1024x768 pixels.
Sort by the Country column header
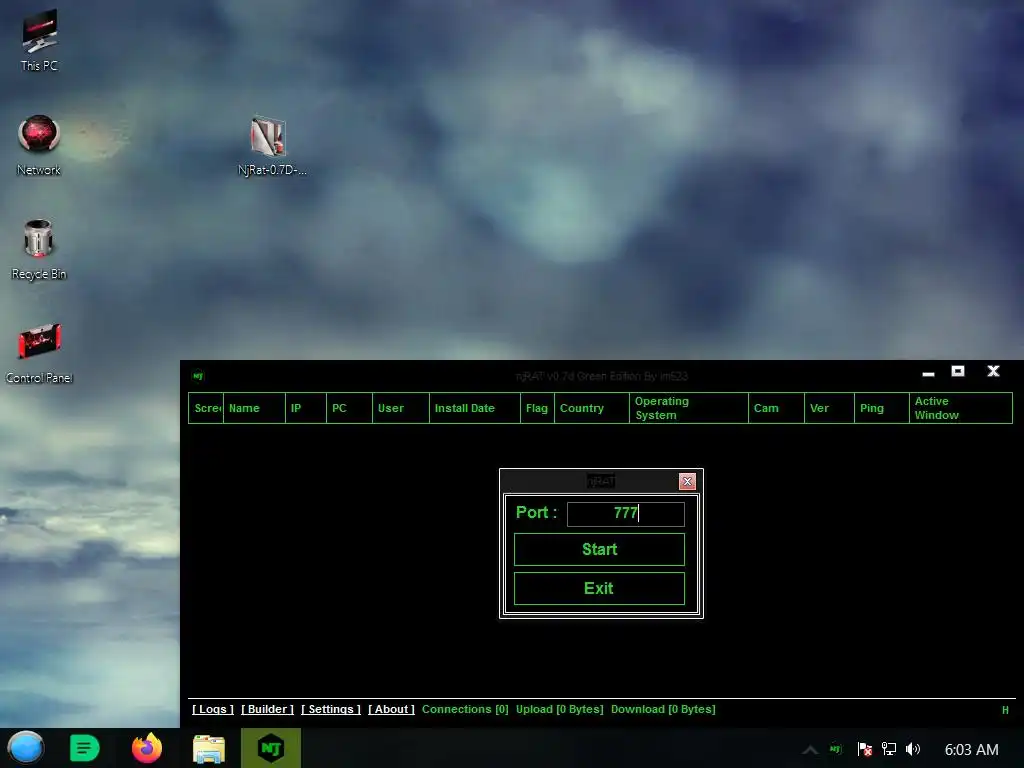[x=592, y=408]
